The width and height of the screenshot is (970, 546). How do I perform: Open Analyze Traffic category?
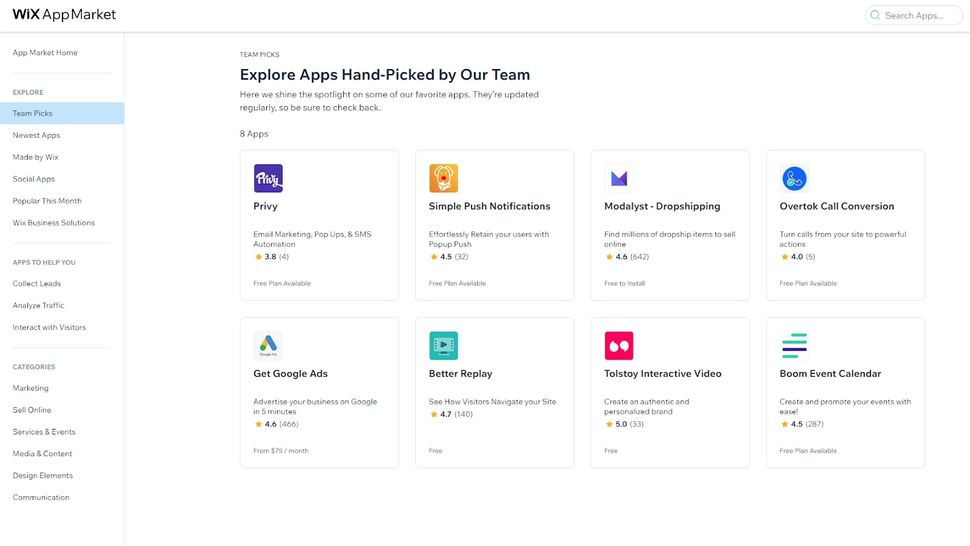[38, 305]
